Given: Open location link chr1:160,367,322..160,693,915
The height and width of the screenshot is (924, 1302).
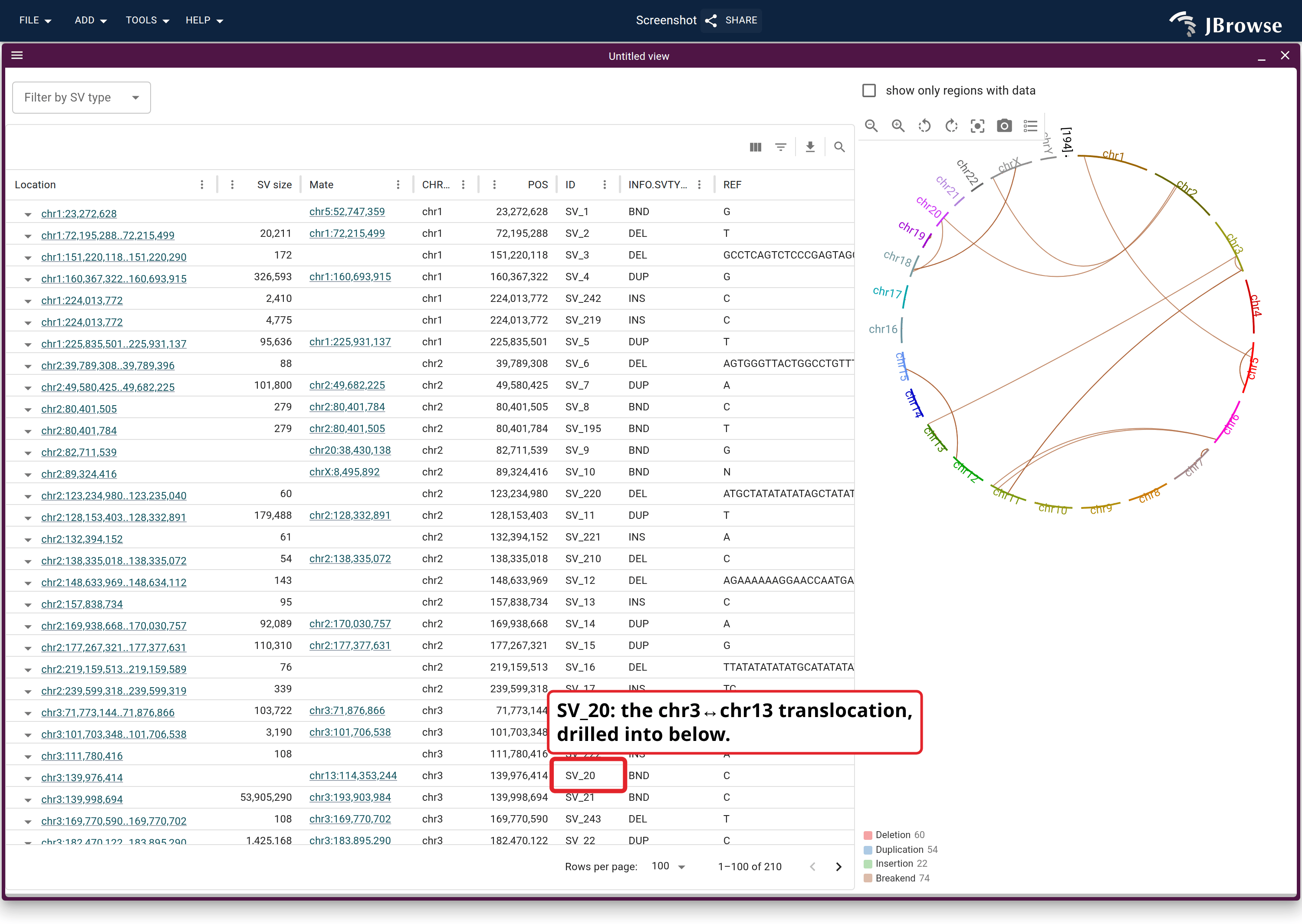Looking at the screenshot, I should [114, 279].
